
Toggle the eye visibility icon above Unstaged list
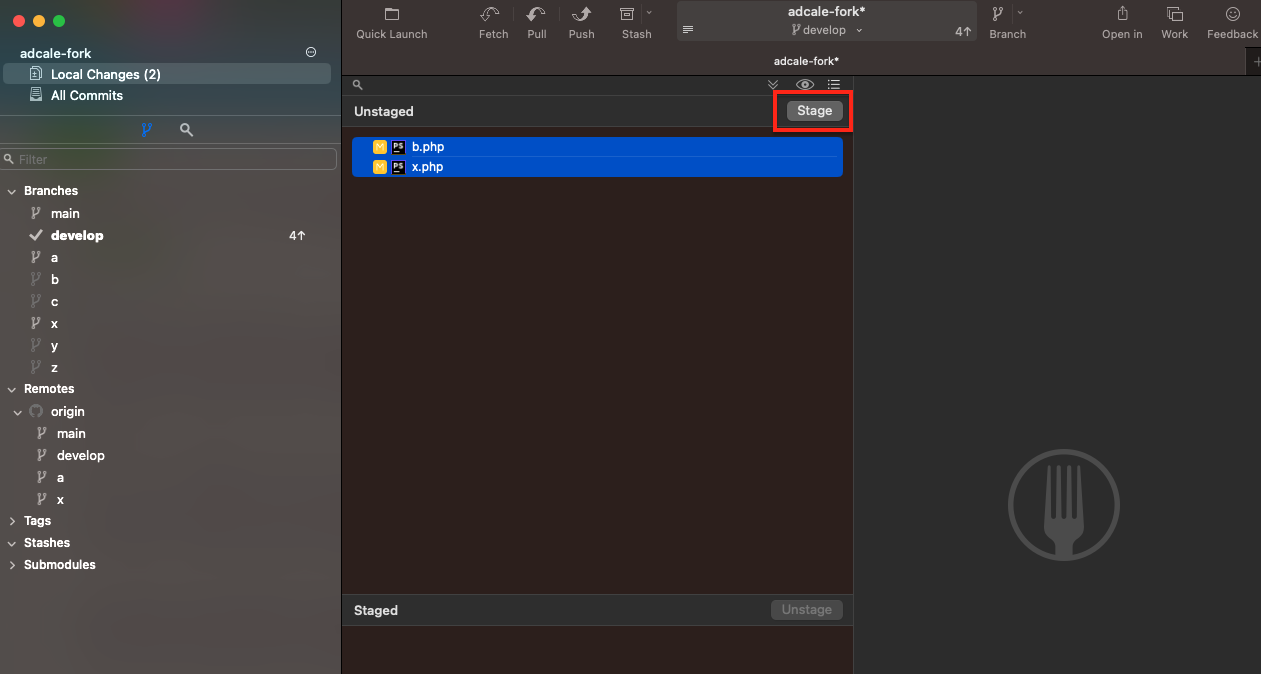tap(804, 84)
